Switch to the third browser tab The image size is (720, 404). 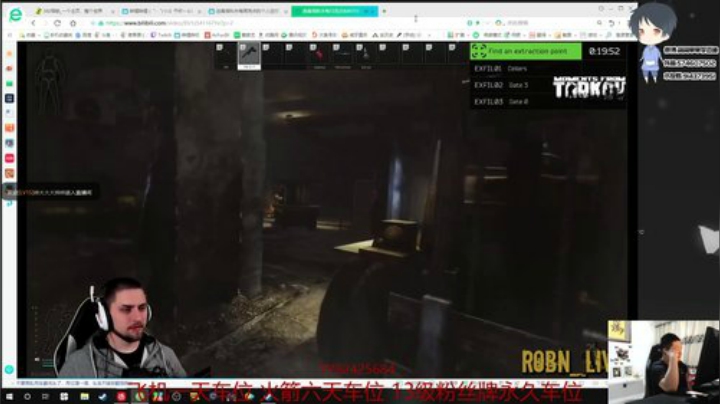click(247, 11)
